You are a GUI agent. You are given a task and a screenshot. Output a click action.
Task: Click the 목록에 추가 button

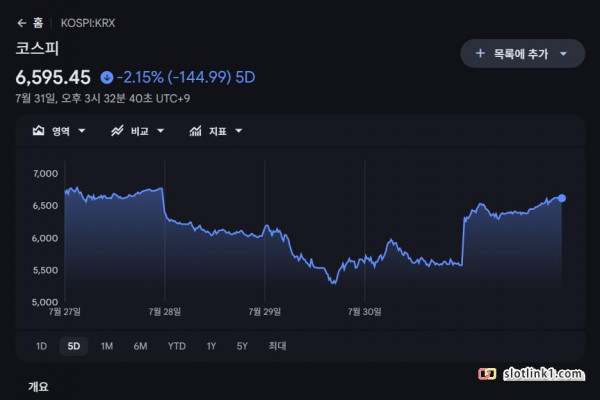522,54
